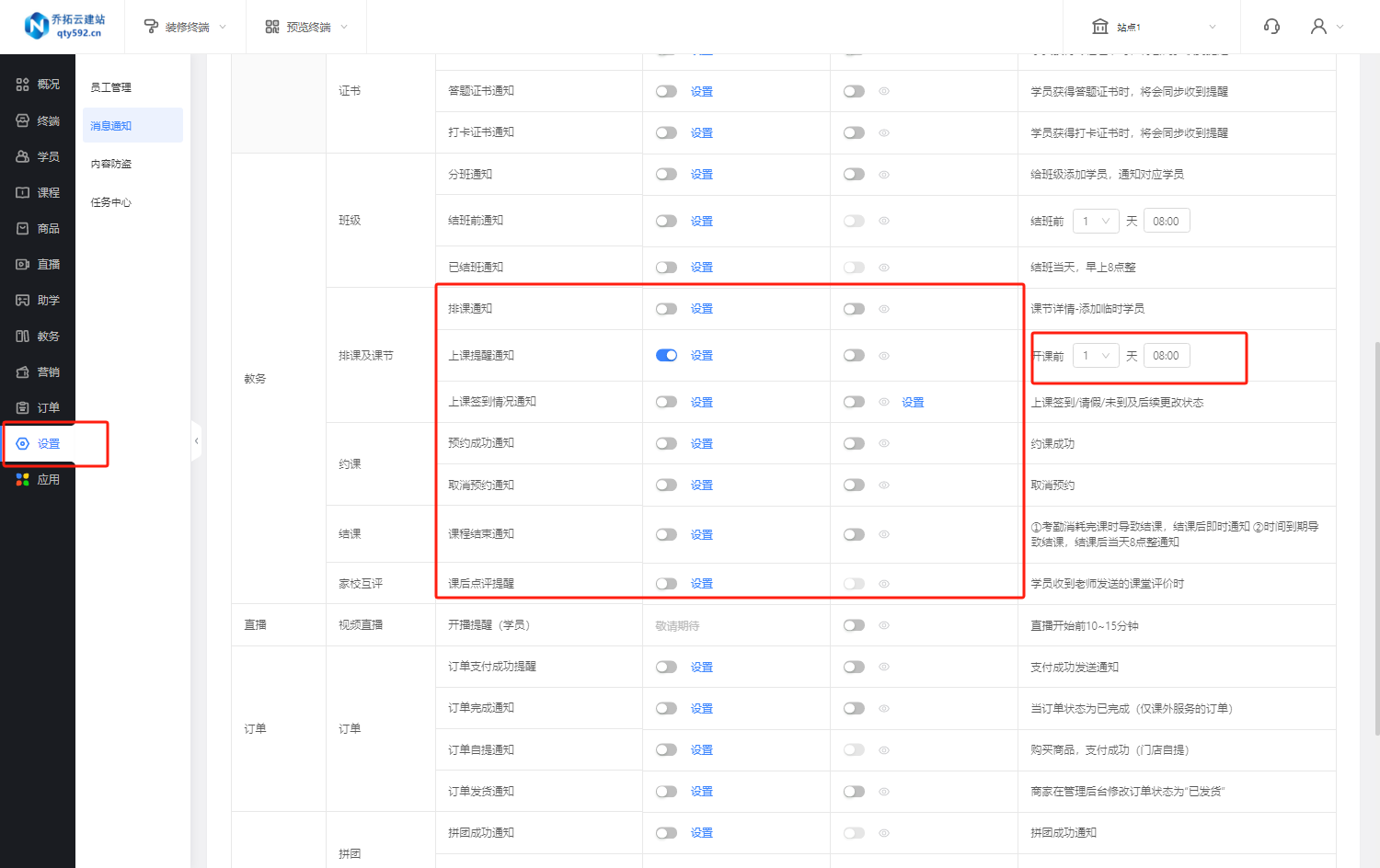Click the user account avatar icon
Screen dimensions: 1380x868
coord(1318,27)
